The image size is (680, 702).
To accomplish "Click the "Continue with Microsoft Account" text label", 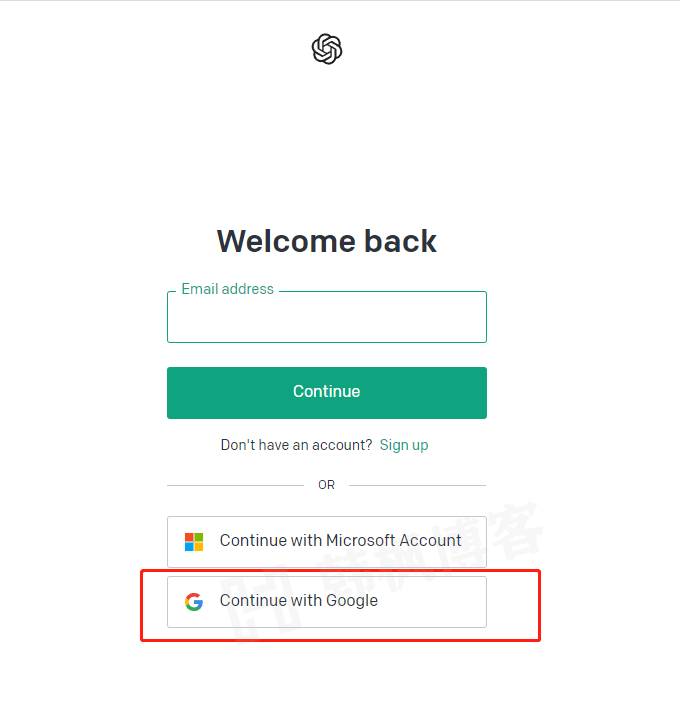I will click(341, 541).
